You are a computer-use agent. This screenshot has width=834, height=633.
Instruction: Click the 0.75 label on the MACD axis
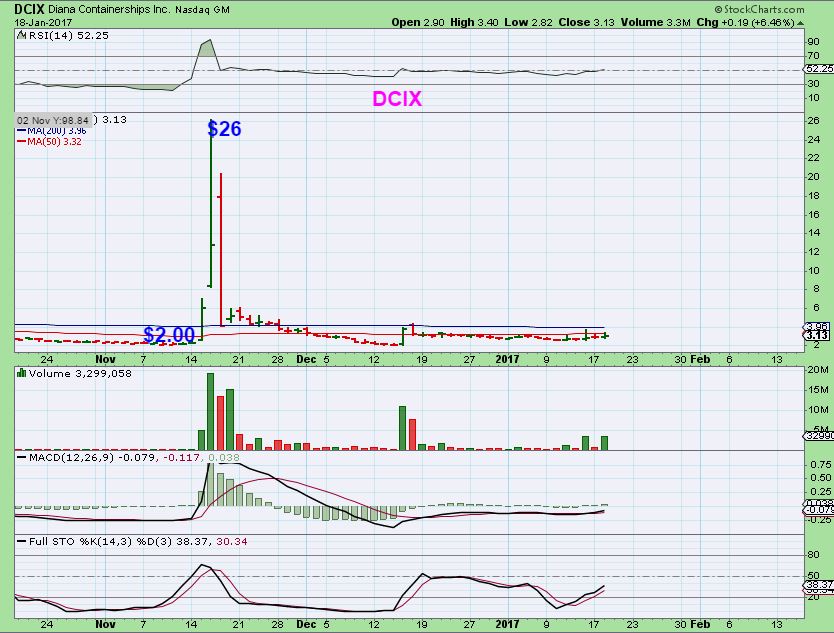coord(820,464)
